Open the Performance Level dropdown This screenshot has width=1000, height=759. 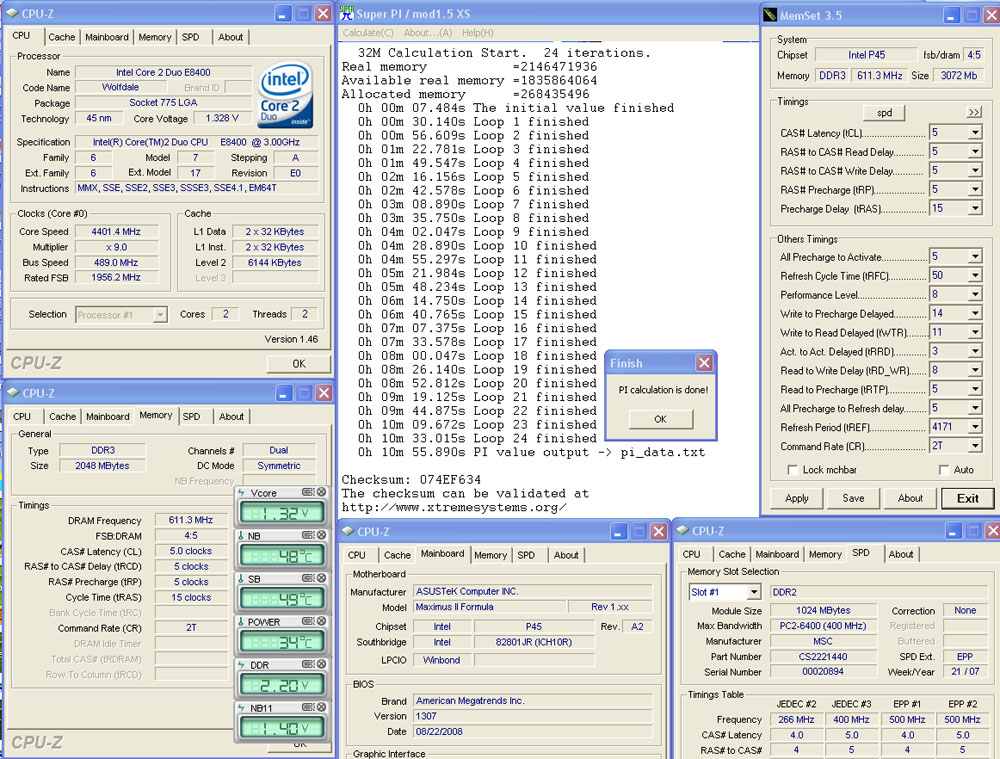[x=974, y=295]
